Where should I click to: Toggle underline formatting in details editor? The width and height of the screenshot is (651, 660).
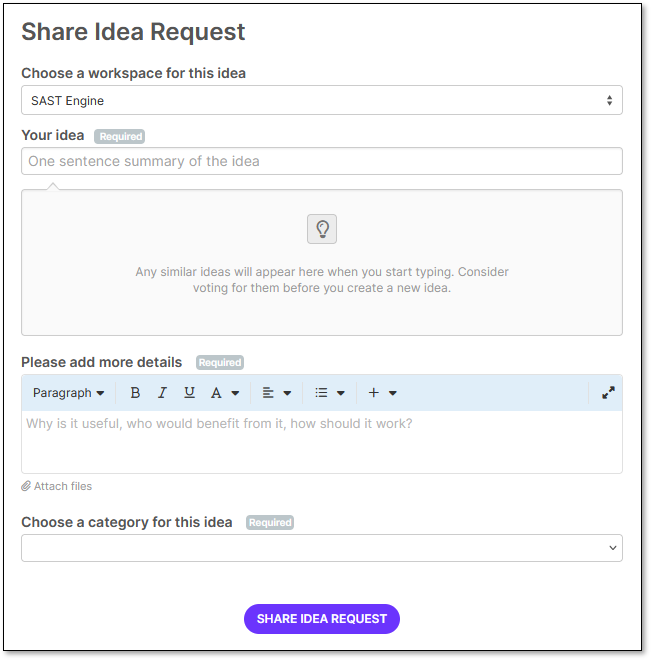click(x=189, y=393)
